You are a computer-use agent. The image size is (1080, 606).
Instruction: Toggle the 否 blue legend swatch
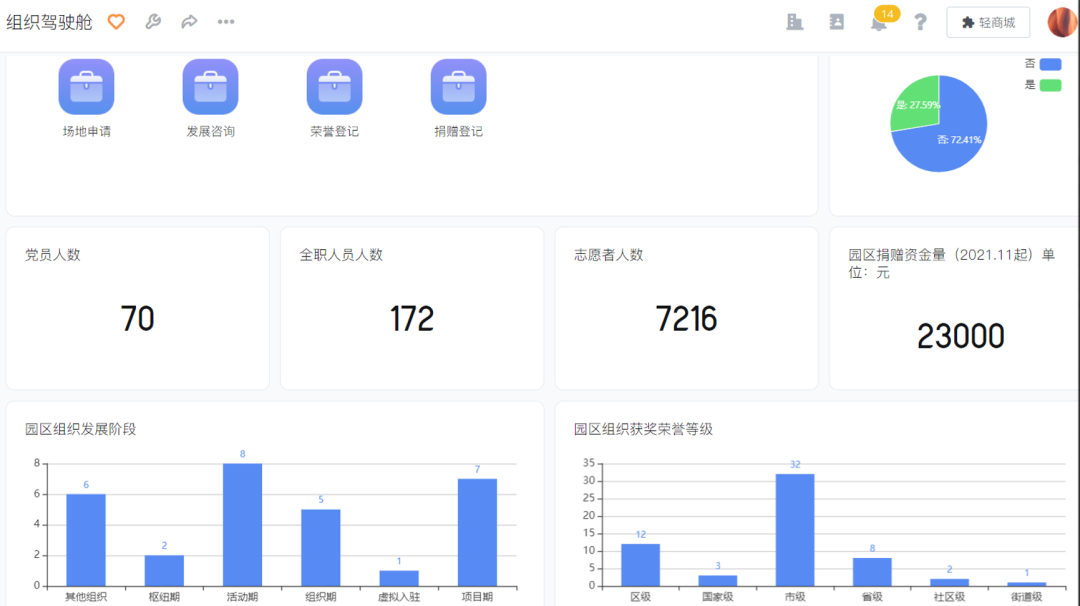[1050, 64]
